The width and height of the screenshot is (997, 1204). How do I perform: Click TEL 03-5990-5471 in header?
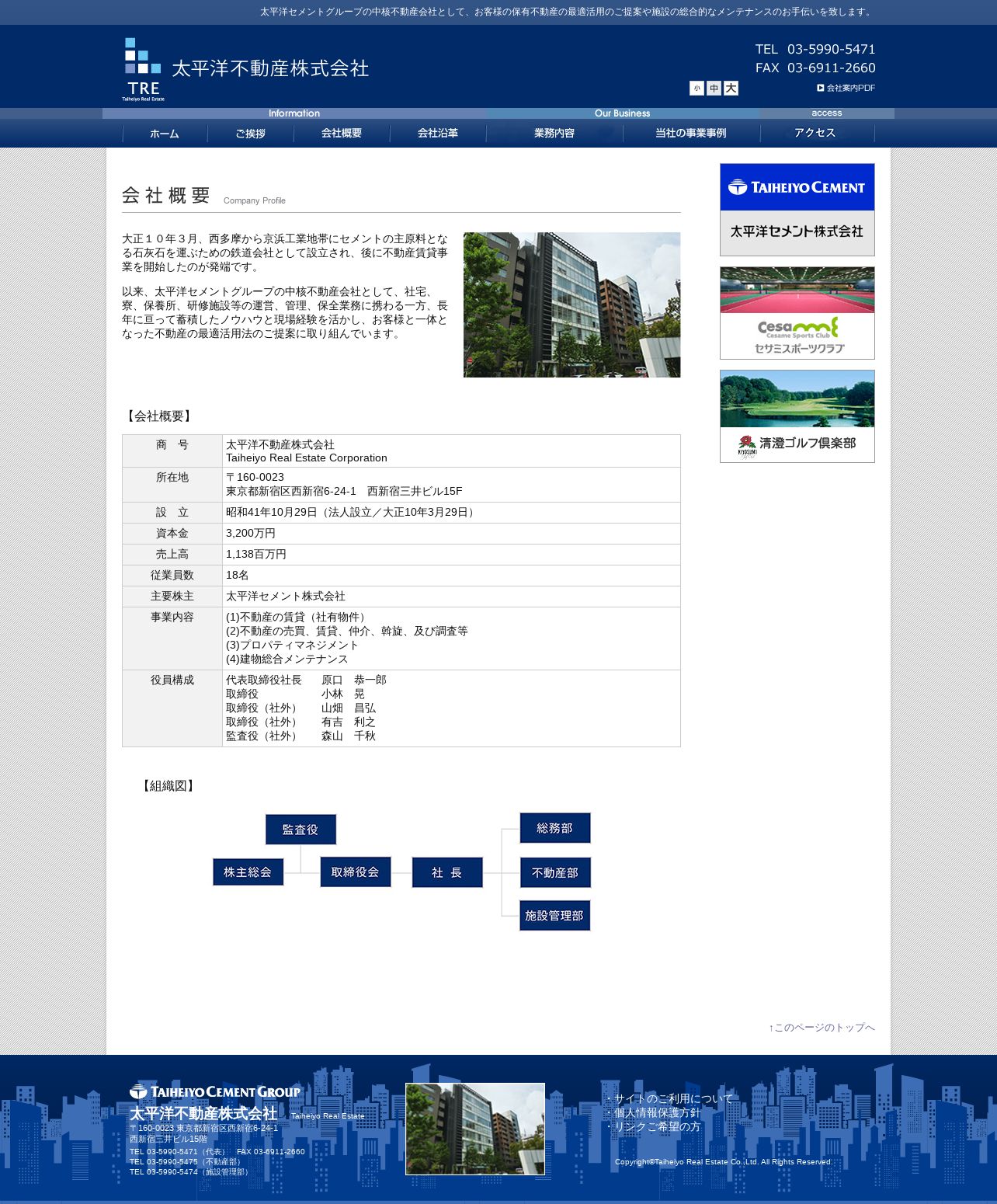coord(815,49)
